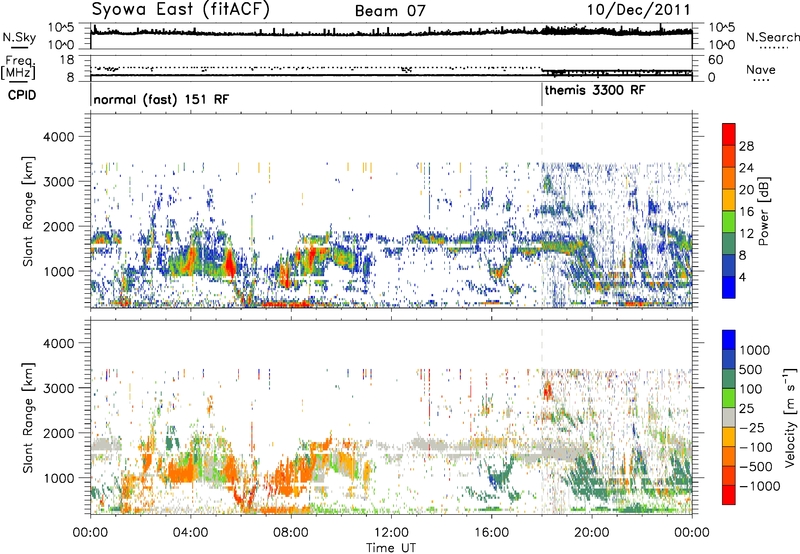Click the "themis 3300 RF" mode label
800x554 pixels.
tap(595, 90)
